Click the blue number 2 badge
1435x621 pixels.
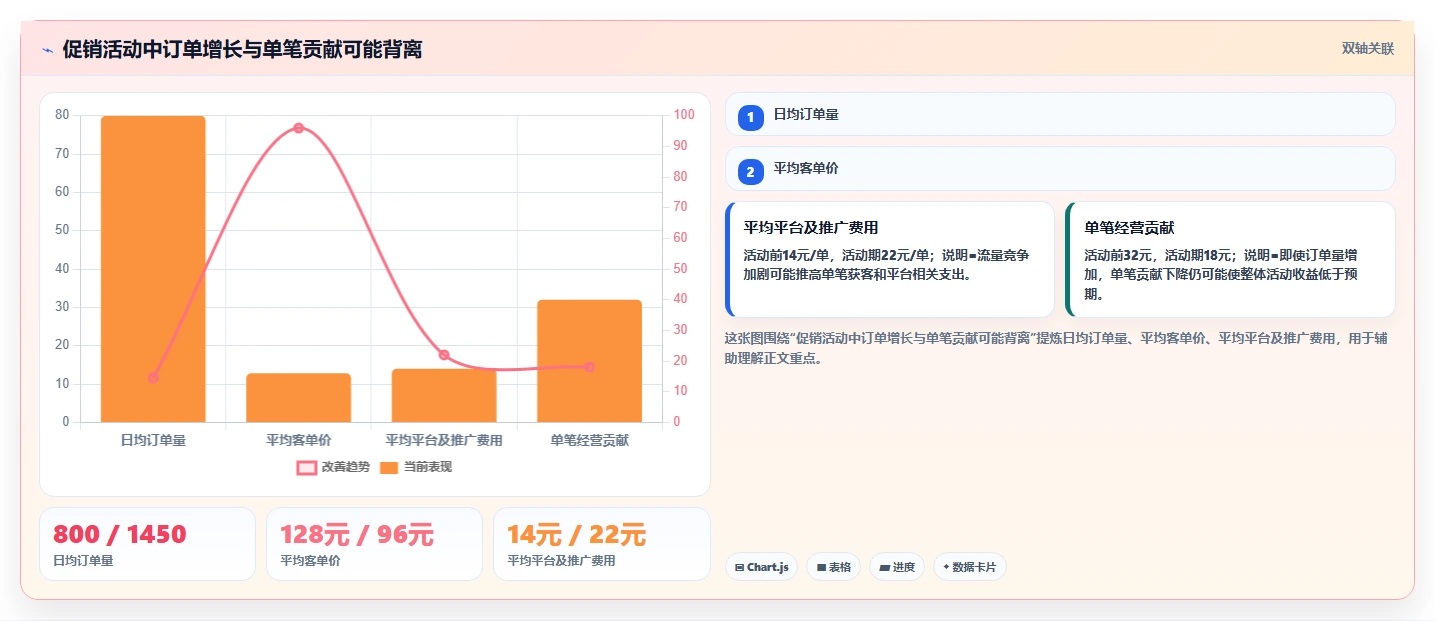tap(750, 172)
